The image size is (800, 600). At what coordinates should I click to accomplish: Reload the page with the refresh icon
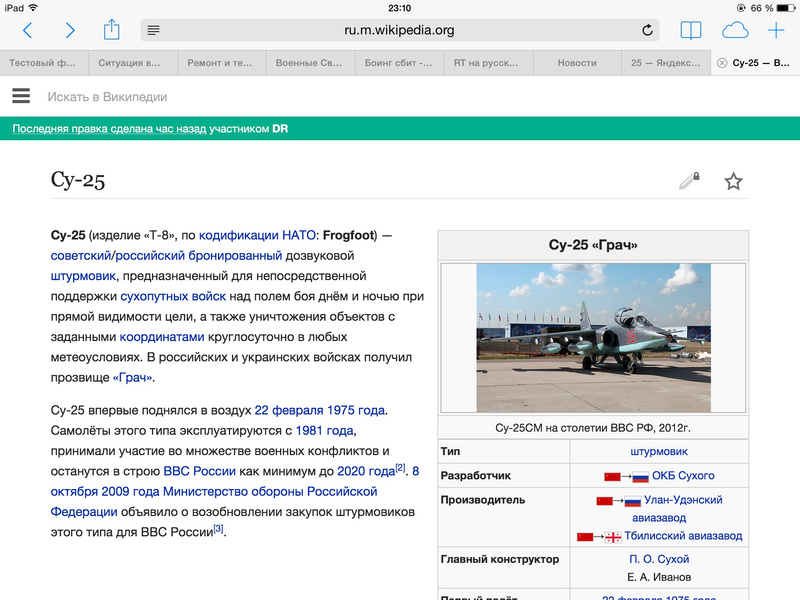[x=647, y=30]
